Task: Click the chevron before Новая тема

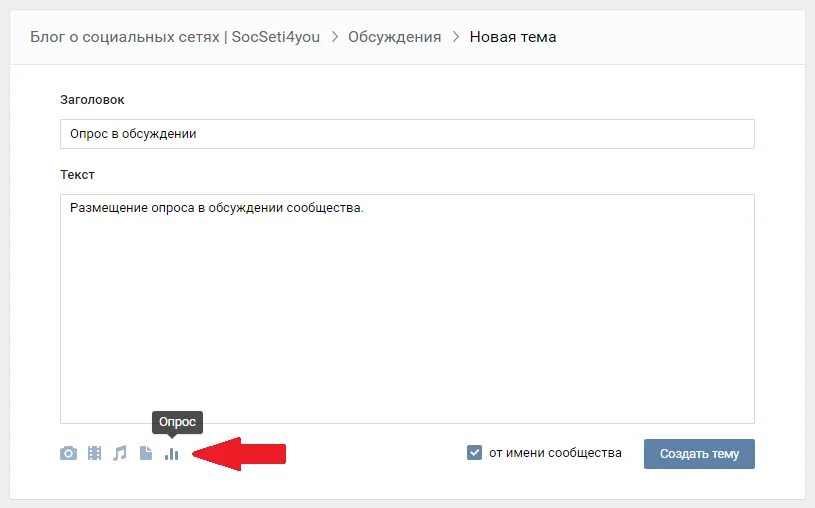Action: (456, 37)
